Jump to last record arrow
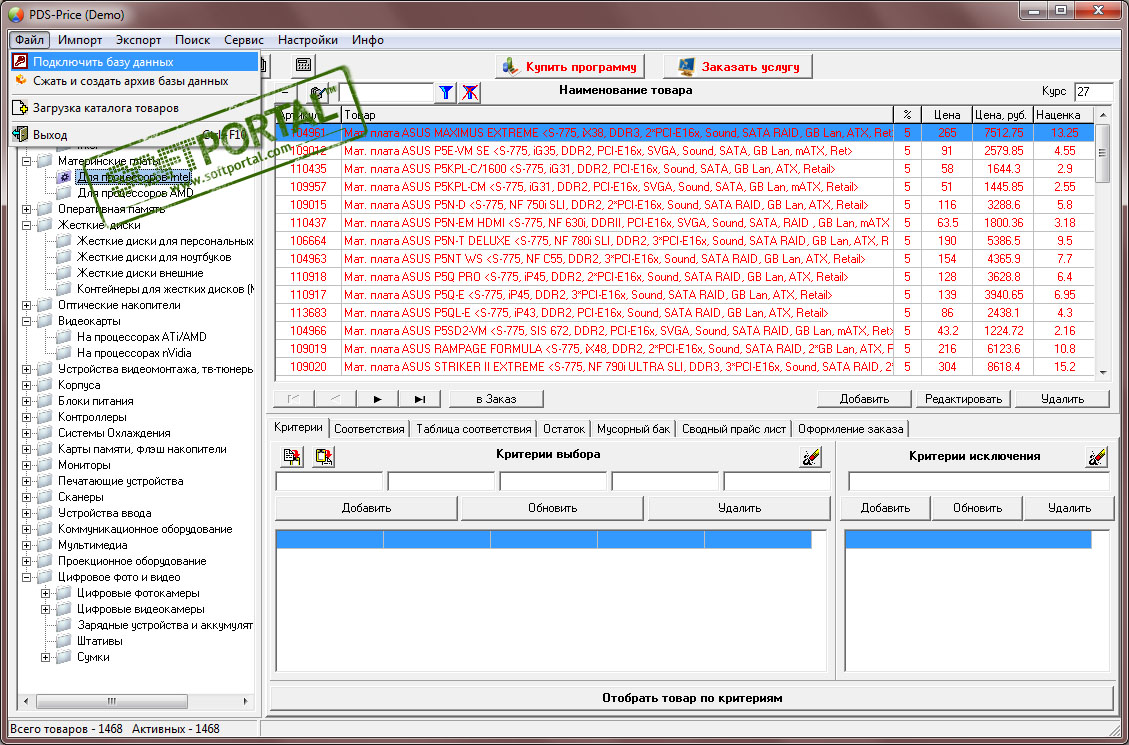This screenshot has height=745, width=1129. point(420,399)
